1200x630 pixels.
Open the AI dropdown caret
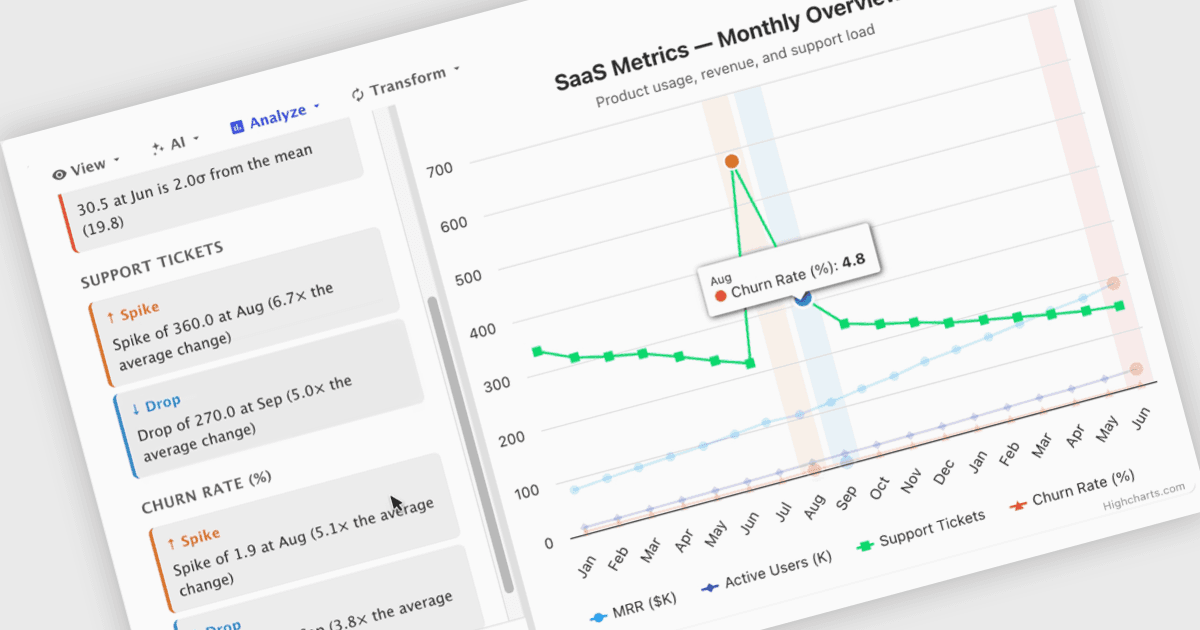[x=196, y=139]
